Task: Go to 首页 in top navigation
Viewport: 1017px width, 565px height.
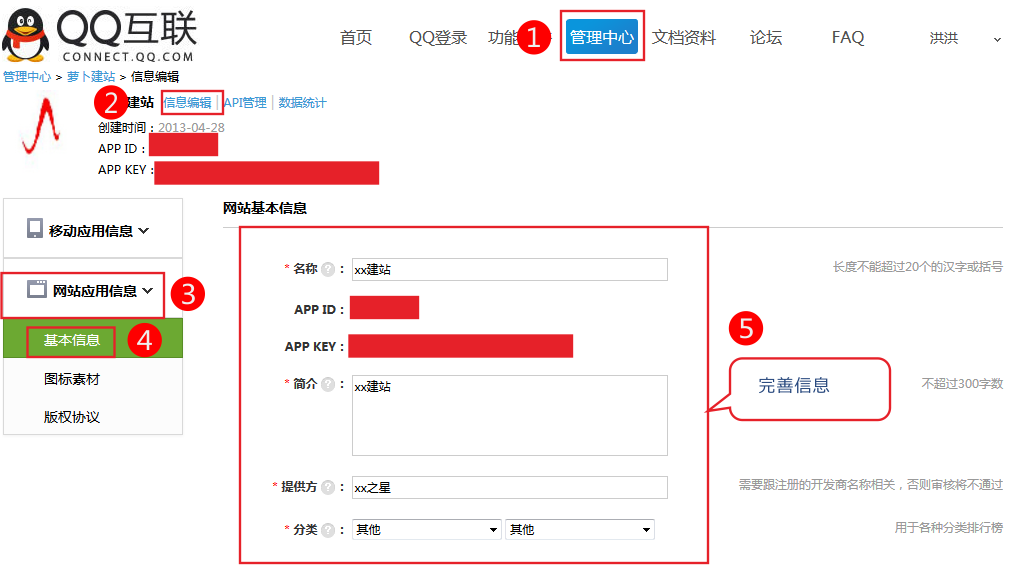Action: coord(356,38)
